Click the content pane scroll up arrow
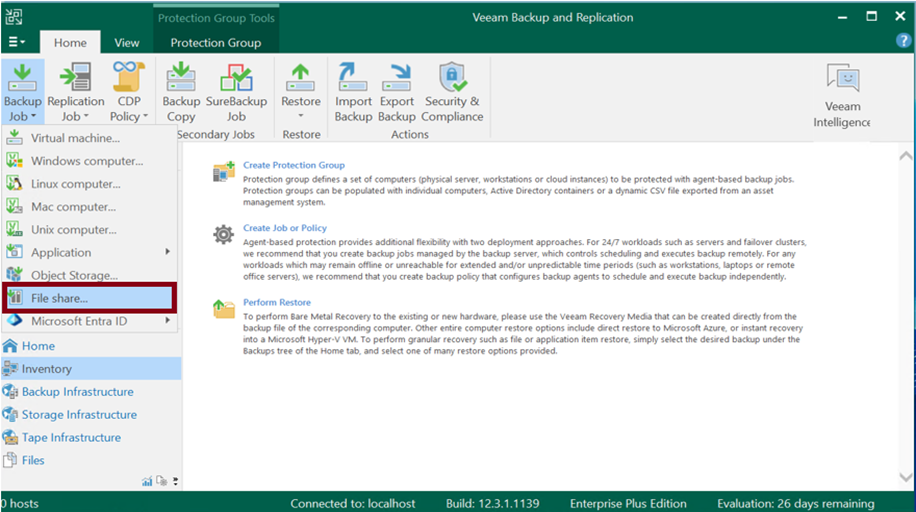The height and width of the screenshot is (512, 916). click(905, 156)
